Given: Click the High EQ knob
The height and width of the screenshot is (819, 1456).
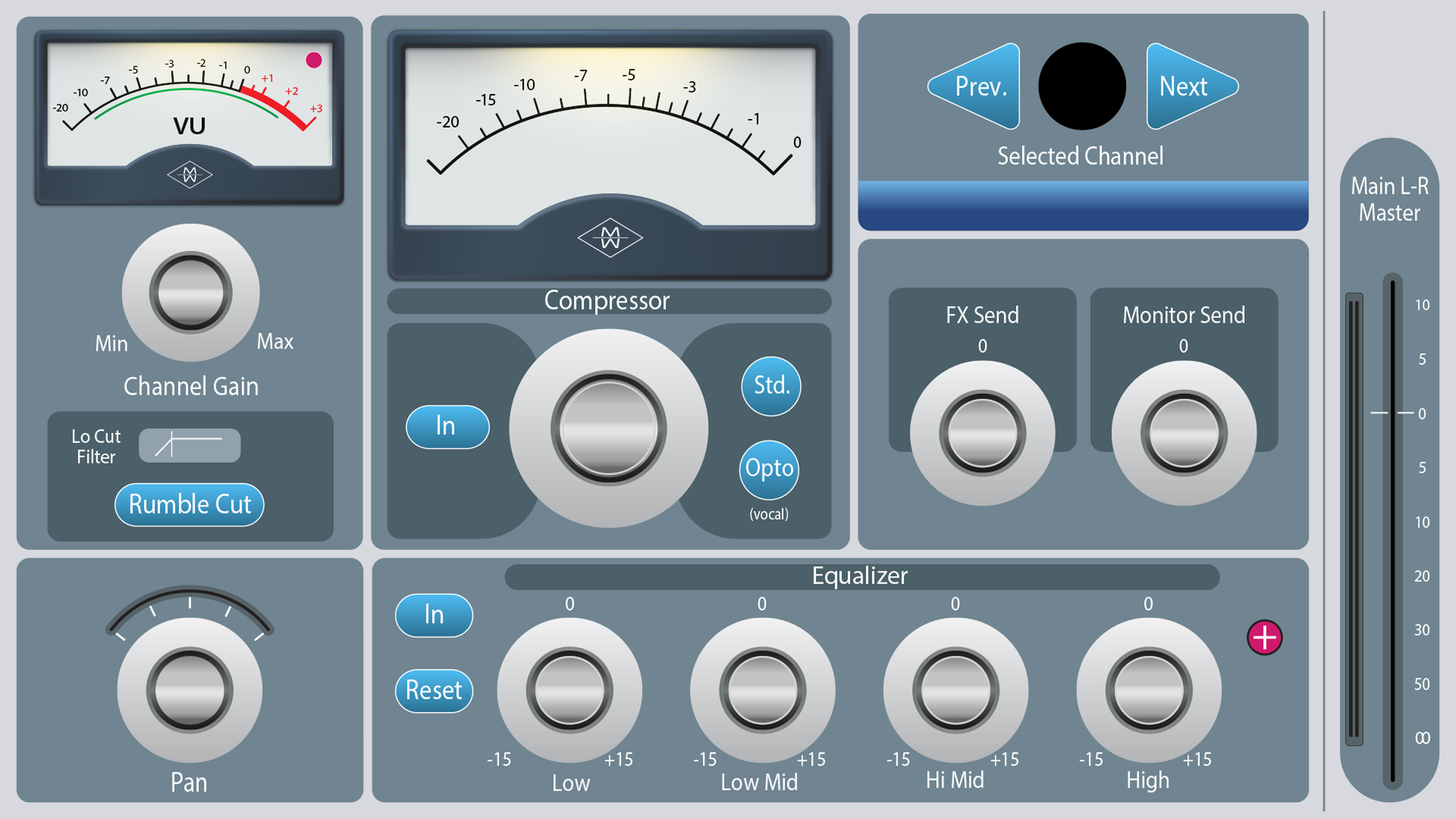Looking at the screenshot, I should (1149, 690).
